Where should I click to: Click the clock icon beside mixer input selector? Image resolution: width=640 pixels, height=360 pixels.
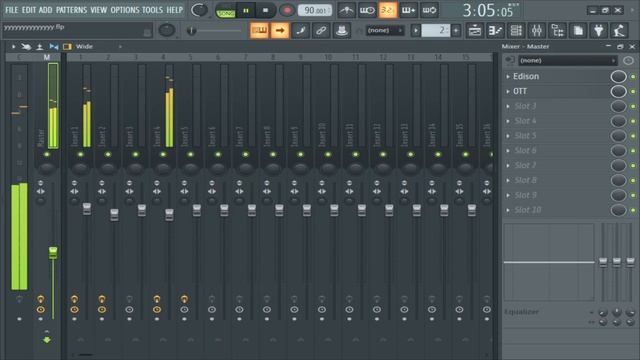tap(628, 60)
